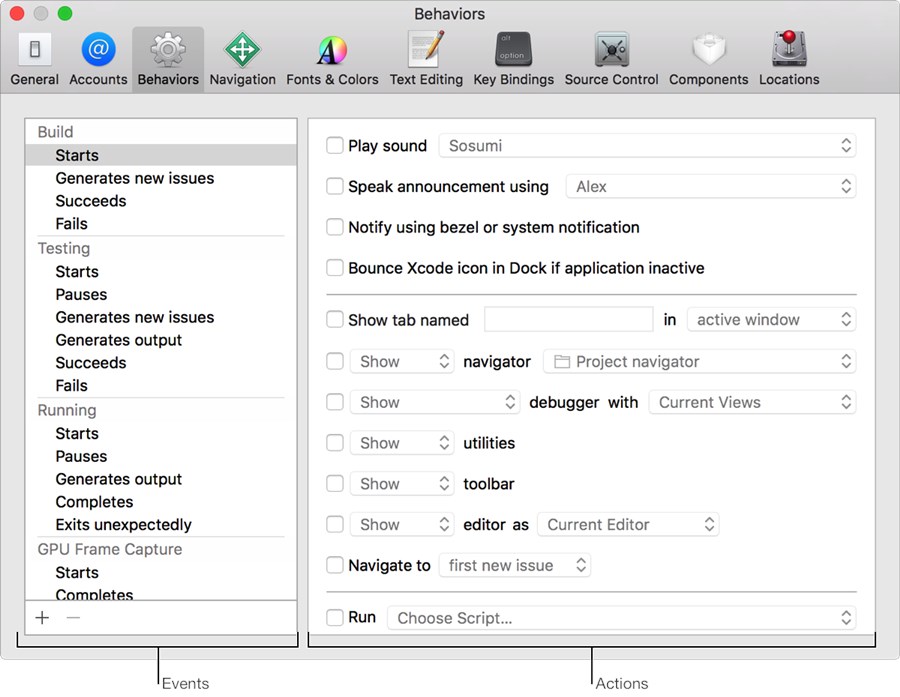Open Show dropdown before utilities
900x697 pixels.
pyautogui.click(x=402, y=443)
